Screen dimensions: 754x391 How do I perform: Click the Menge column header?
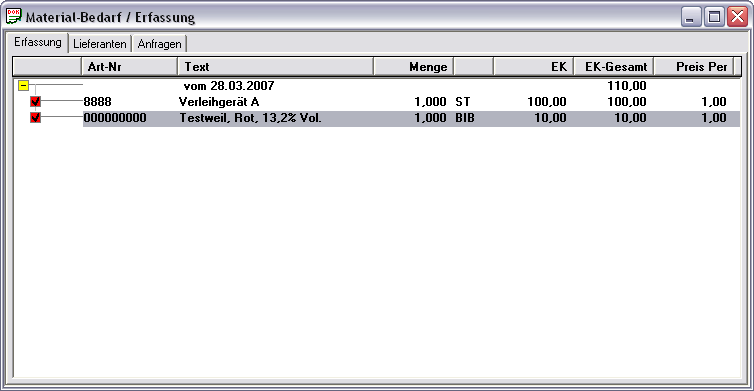pos(414,67)
